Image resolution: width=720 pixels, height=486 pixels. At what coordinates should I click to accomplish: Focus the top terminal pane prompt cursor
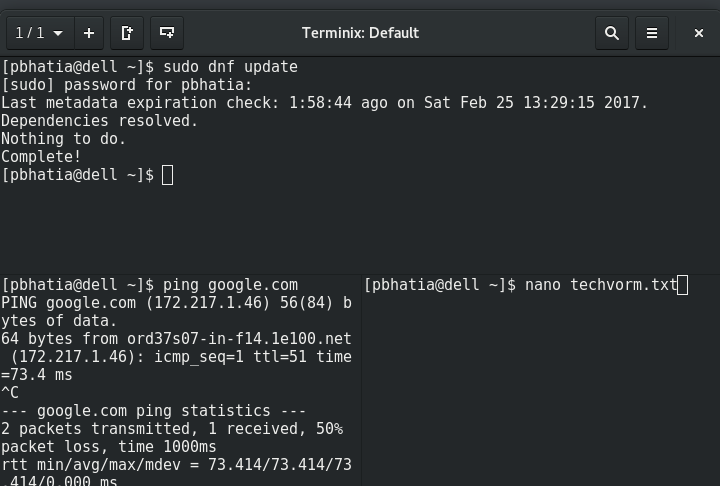pyautogui.click(x=168, y=175)
